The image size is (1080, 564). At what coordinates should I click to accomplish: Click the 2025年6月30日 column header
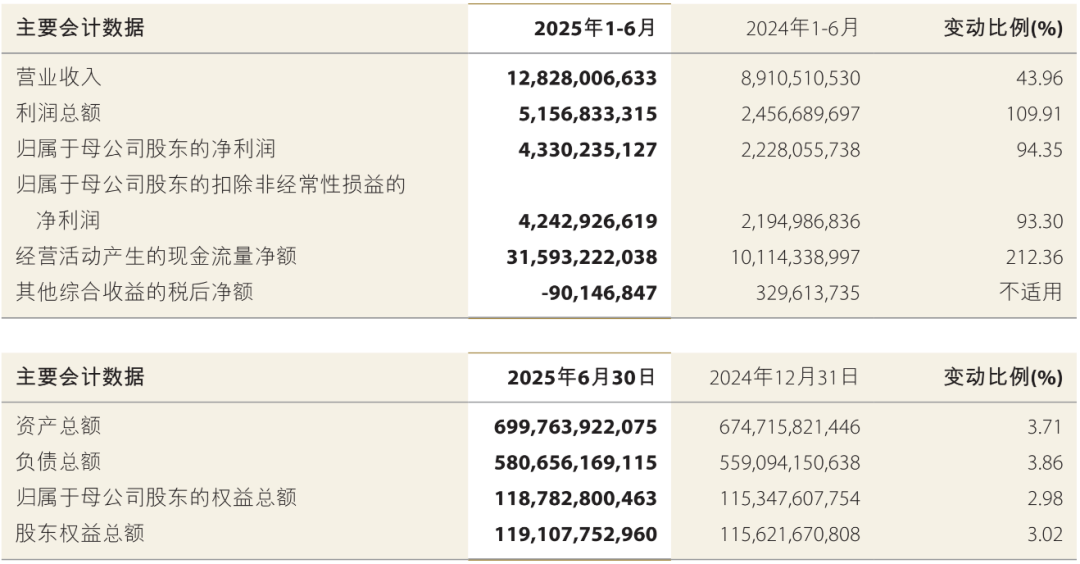tap(581, 377)
